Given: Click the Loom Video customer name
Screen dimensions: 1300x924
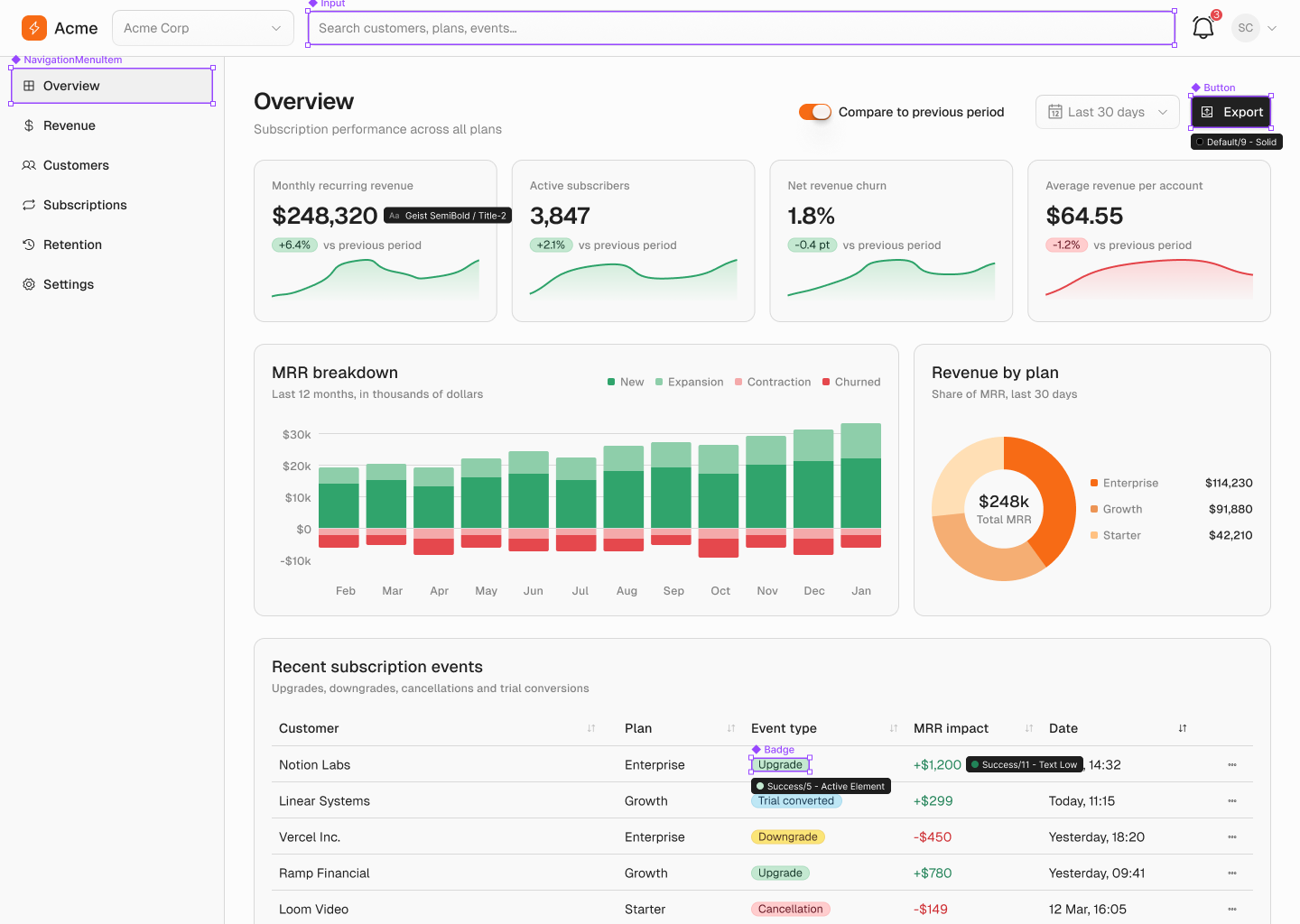Looking at the screenshot, I should pyautogui.click(x=313, y=910).
